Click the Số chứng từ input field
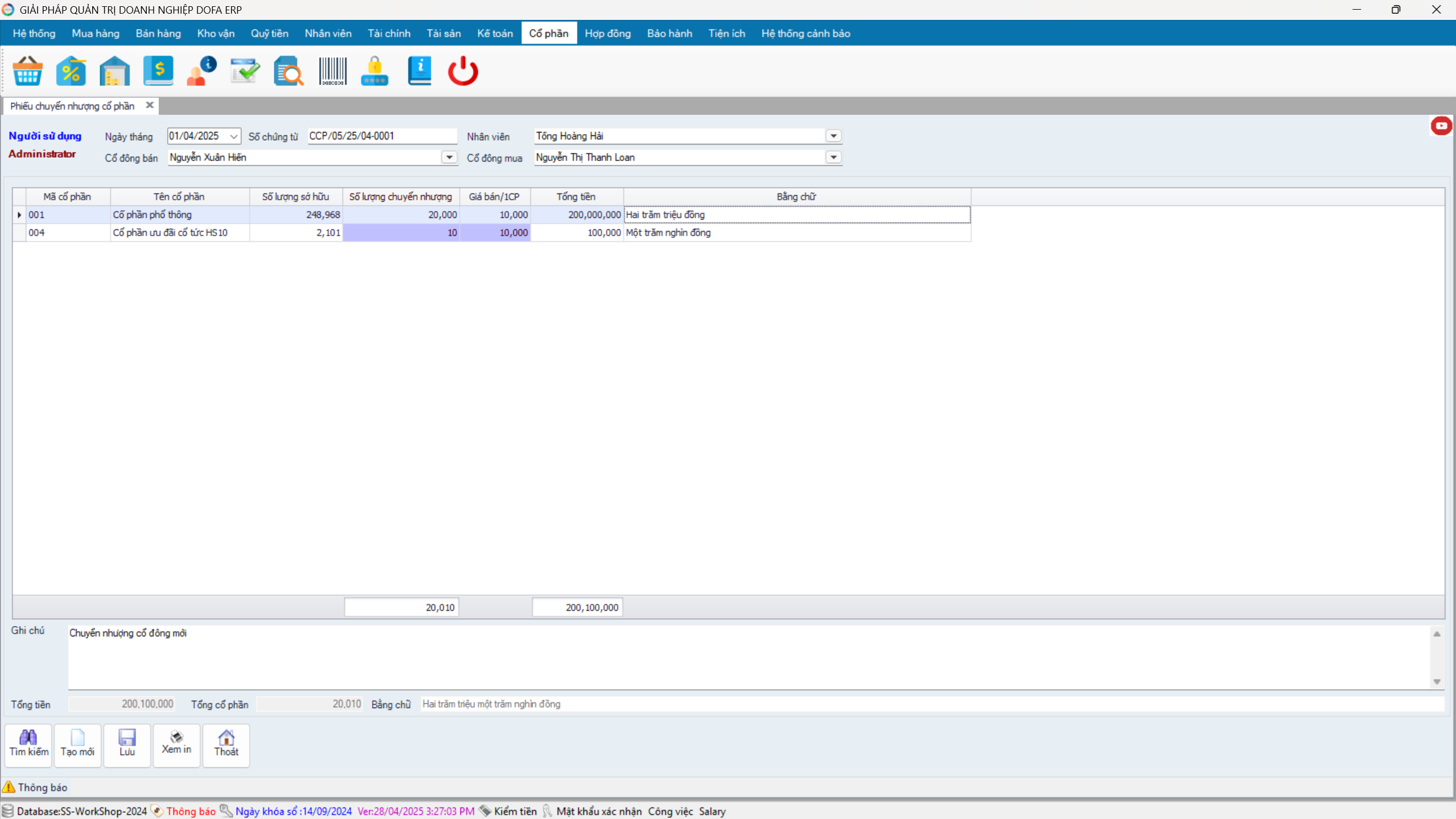Screen dimensions: 1456x819 tap(382, 136)
